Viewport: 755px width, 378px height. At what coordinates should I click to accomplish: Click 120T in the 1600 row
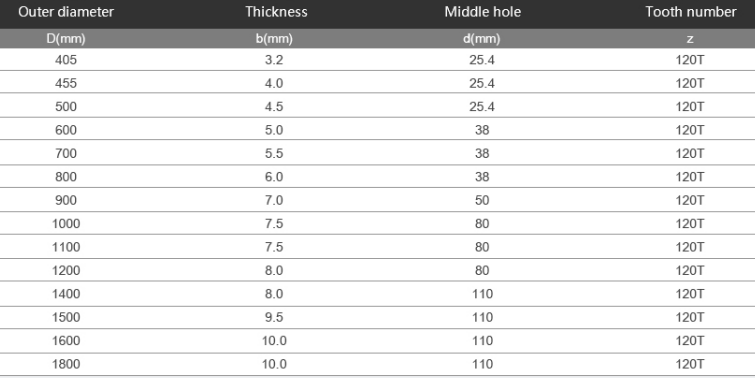(x=690, y=341)
